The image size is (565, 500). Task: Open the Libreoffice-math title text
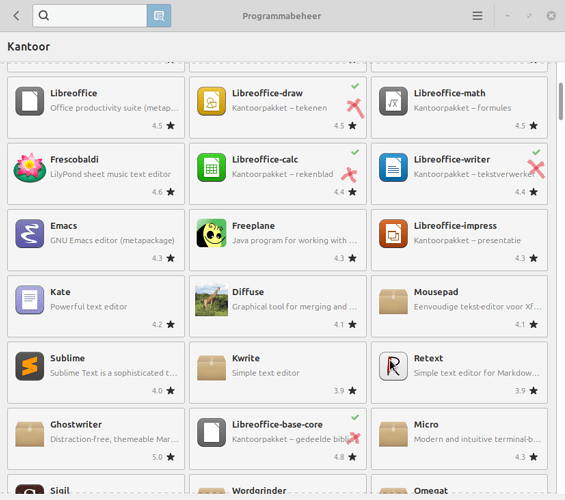(449, 93)
